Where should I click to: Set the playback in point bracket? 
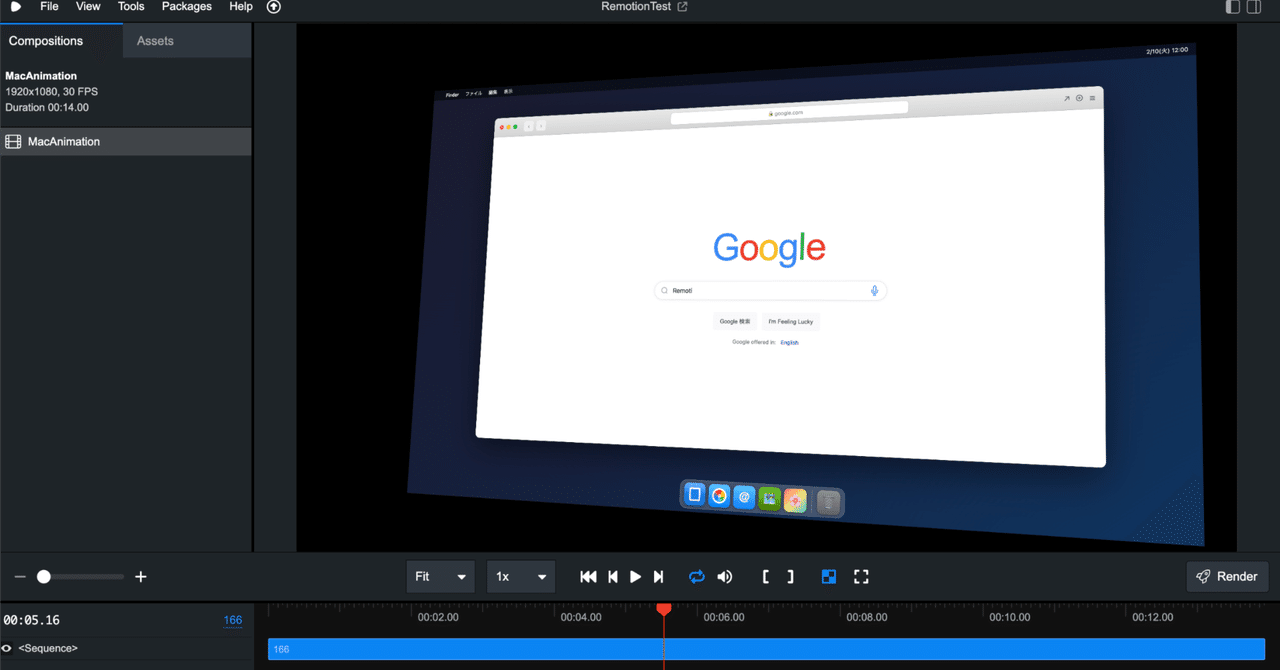tap(765, 576)
